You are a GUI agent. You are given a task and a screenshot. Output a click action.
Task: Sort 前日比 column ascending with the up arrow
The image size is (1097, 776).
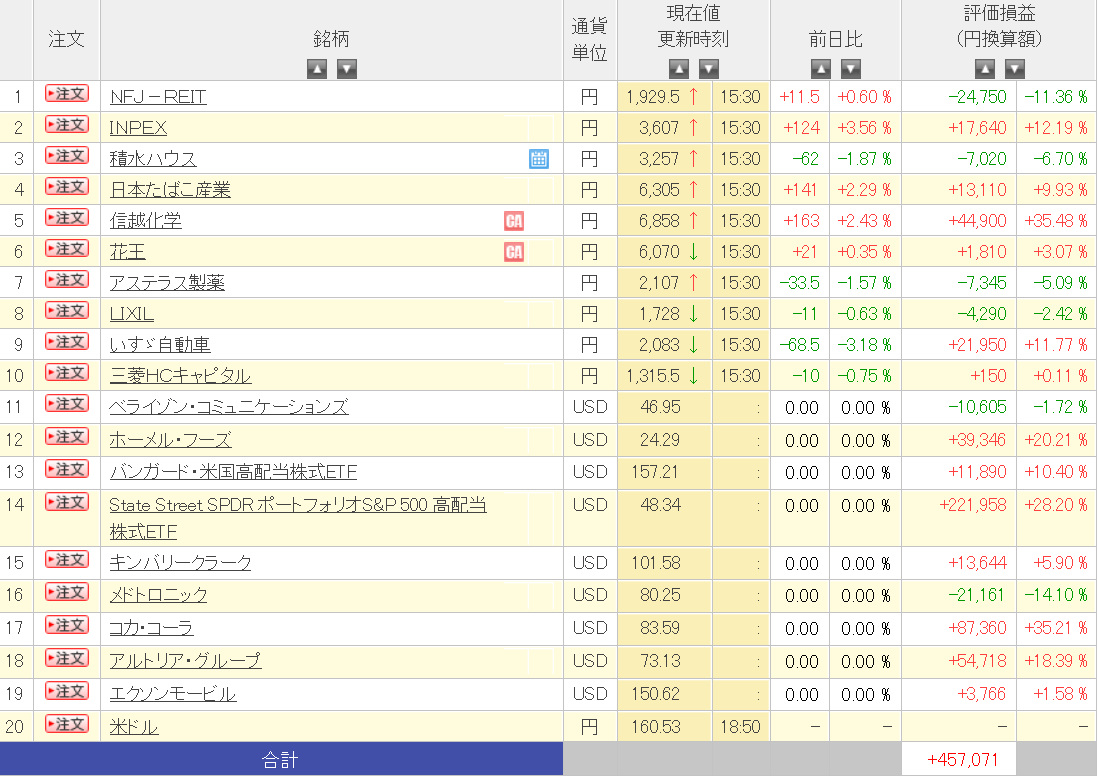[x=821, y=69]
